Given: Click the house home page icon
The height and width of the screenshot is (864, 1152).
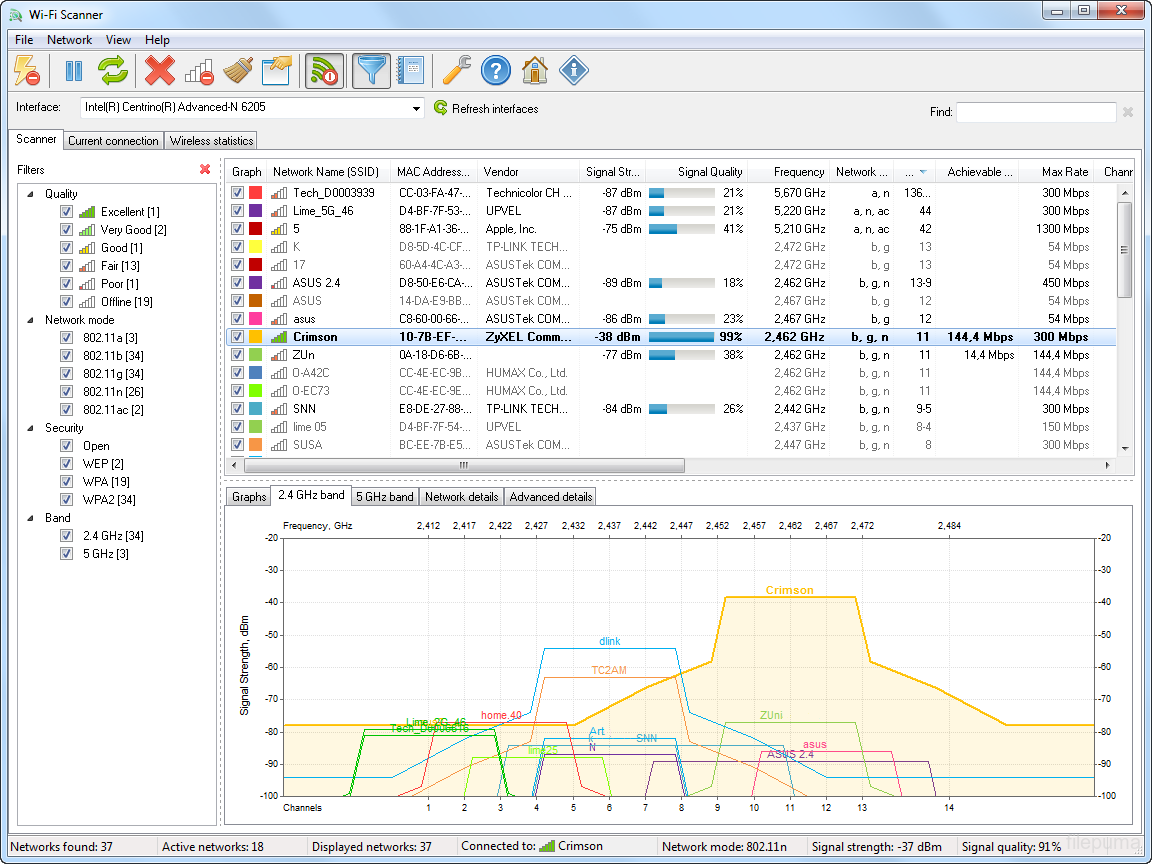Looking at the screenshot, I should (535, 70).
